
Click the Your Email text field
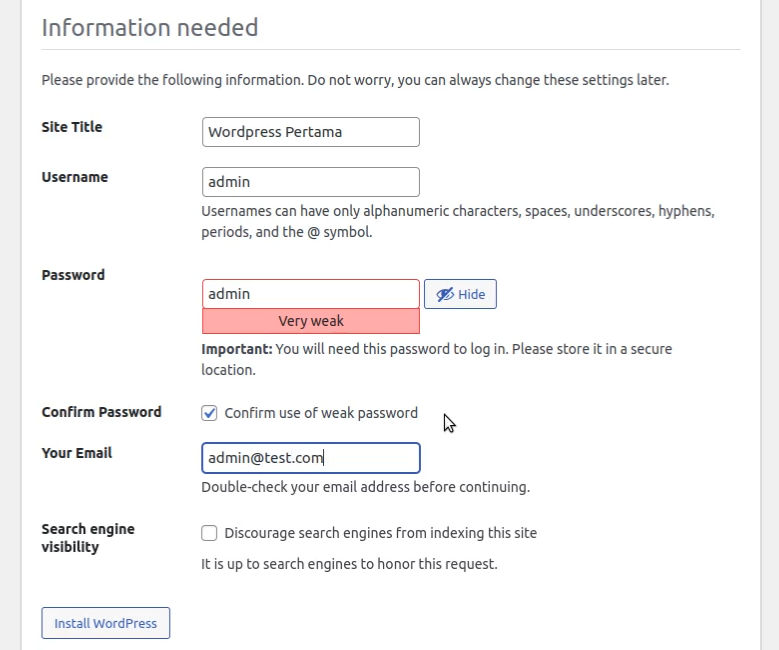pos(311,458)
